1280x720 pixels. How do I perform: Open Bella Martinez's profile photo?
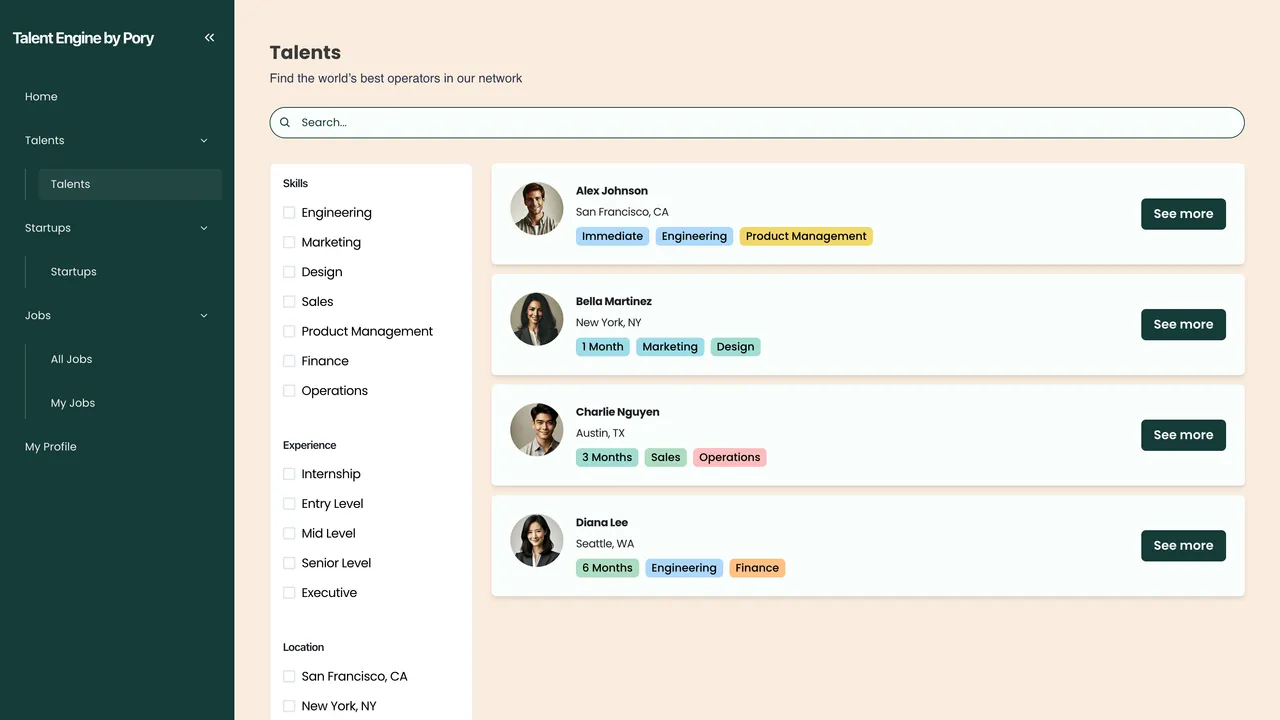click(537, 319)
